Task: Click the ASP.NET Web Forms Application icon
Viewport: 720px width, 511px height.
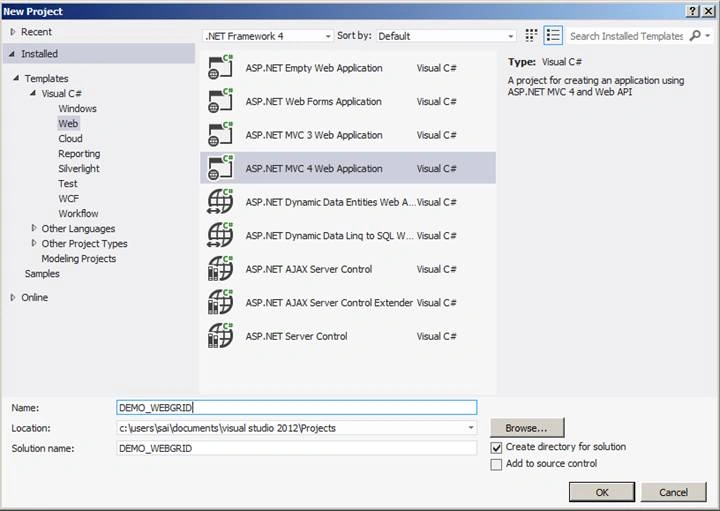Action: coord(220,101)
